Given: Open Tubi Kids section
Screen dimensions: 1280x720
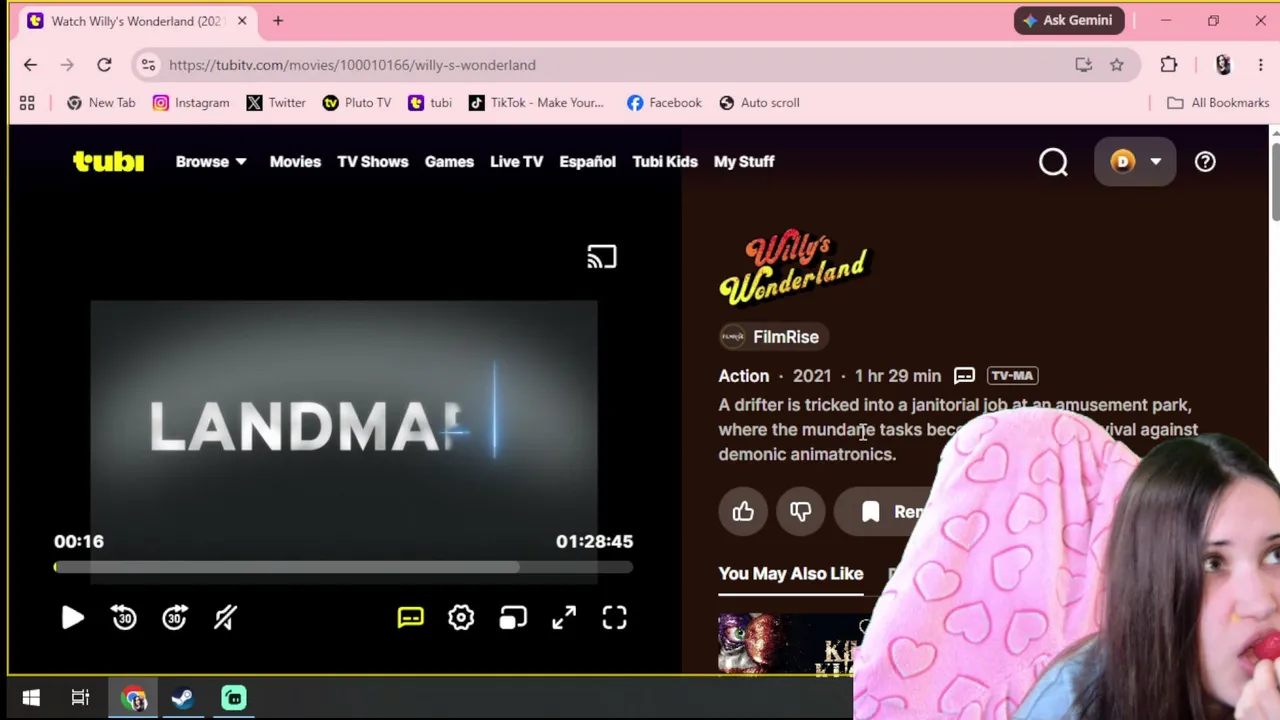Looking at the screenshot, I should pos(665,161).
